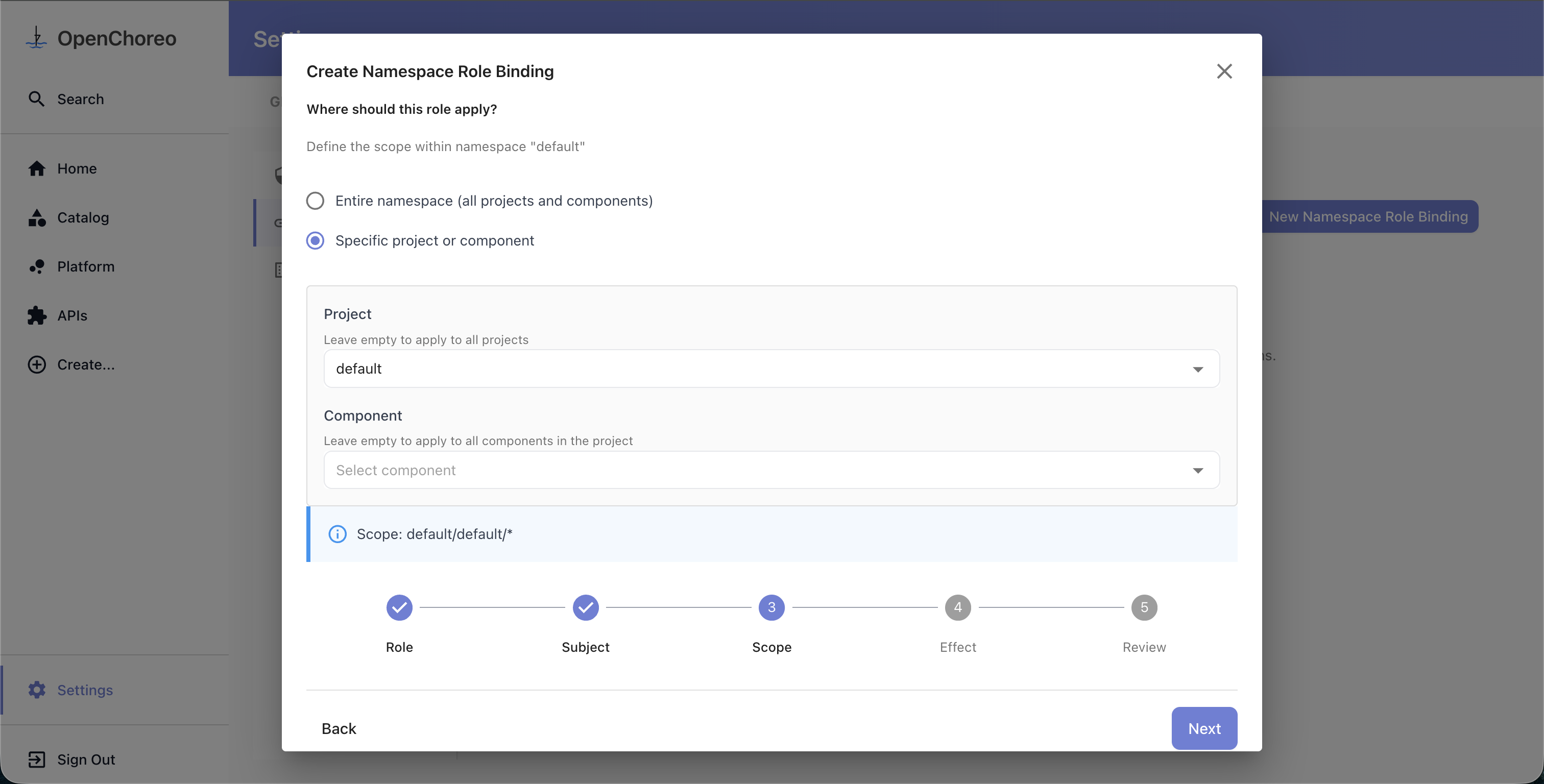Viewport: 1544px width, 784px height.
Task: Close the Create Namespace Role Binding dialog
Action: click(1224, 71)
